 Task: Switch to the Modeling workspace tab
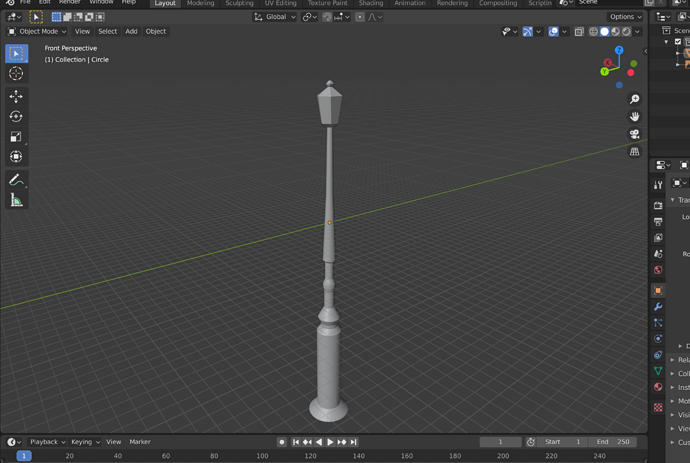tap(200, 4)
